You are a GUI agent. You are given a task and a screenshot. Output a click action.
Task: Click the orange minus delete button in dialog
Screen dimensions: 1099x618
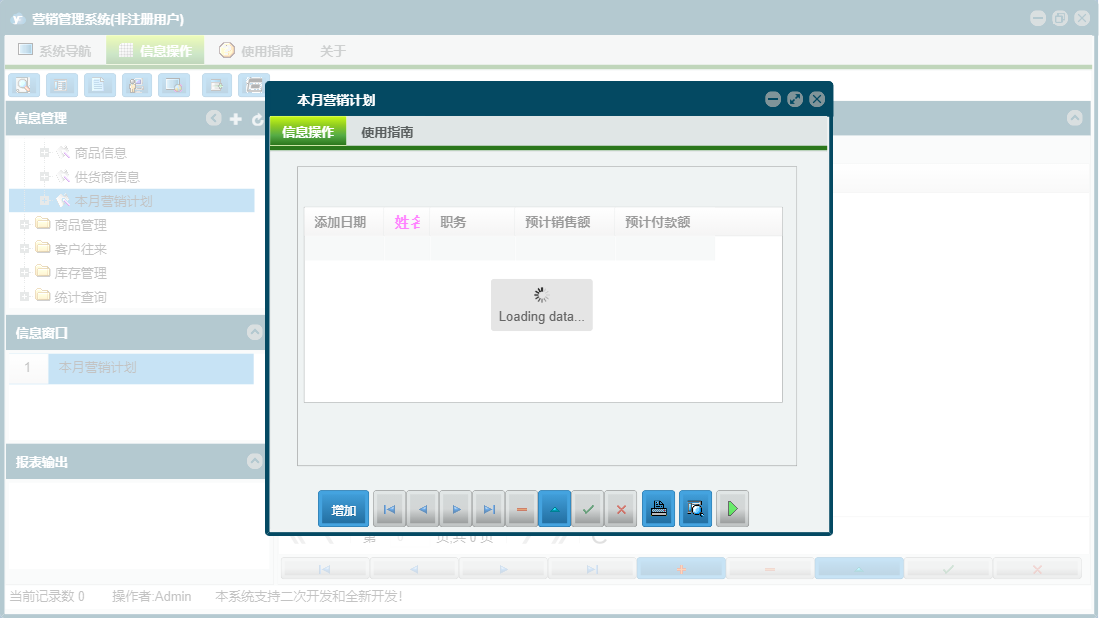pyautogui.click(x=521, y=509)
